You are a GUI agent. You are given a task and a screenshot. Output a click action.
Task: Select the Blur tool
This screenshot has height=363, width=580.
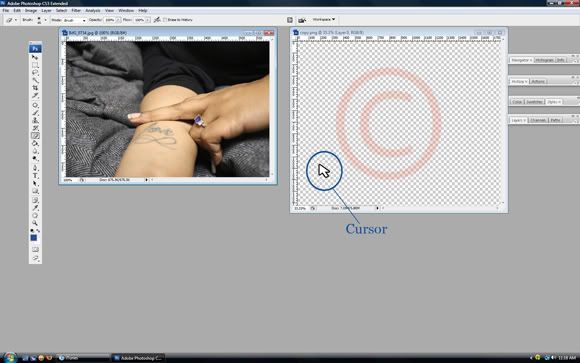[x=35, y=151]
